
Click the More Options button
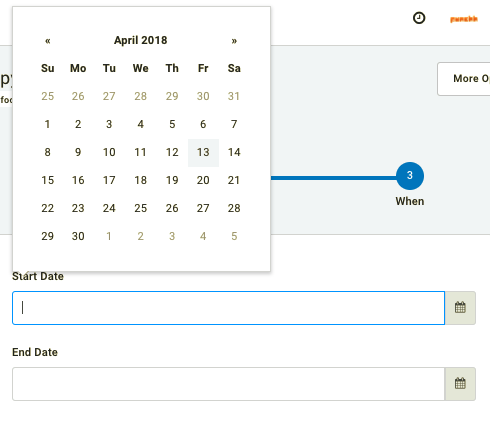pos(464,79)
